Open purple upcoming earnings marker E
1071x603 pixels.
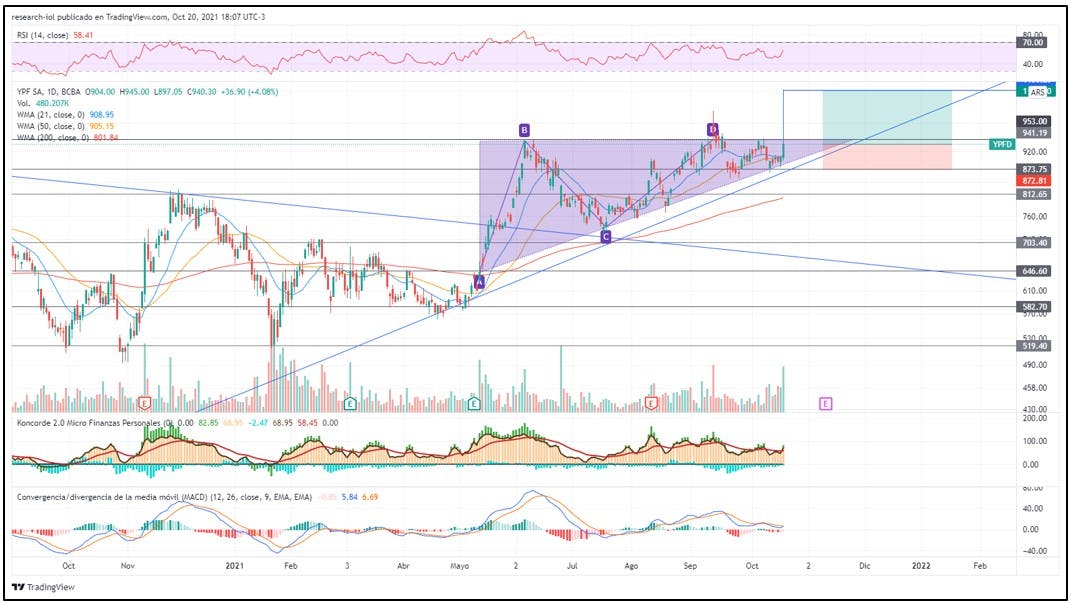point(825,404)
